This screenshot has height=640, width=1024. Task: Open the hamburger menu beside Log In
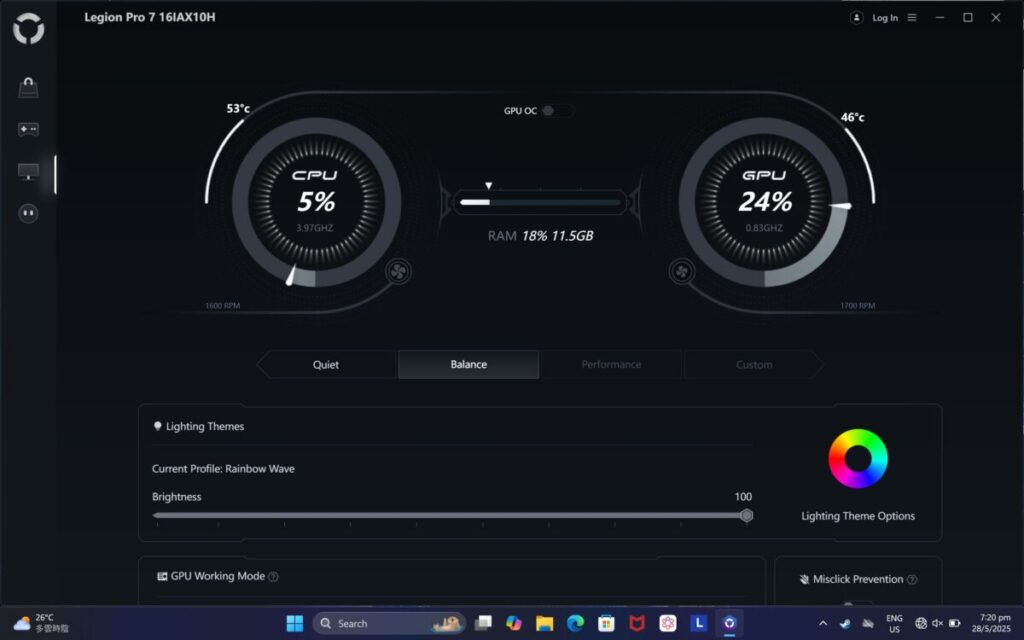click(912, 18)
